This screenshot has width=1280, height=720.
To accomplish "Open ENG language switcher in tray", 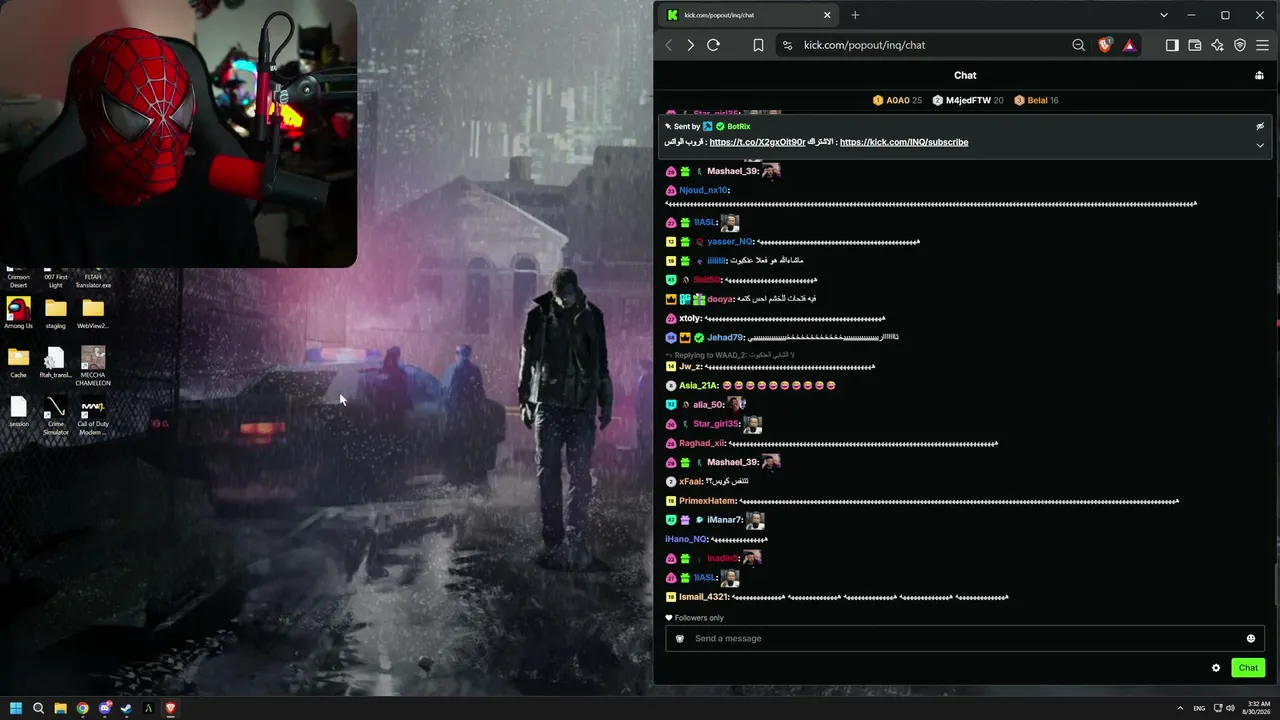I will pos(1199,708).
